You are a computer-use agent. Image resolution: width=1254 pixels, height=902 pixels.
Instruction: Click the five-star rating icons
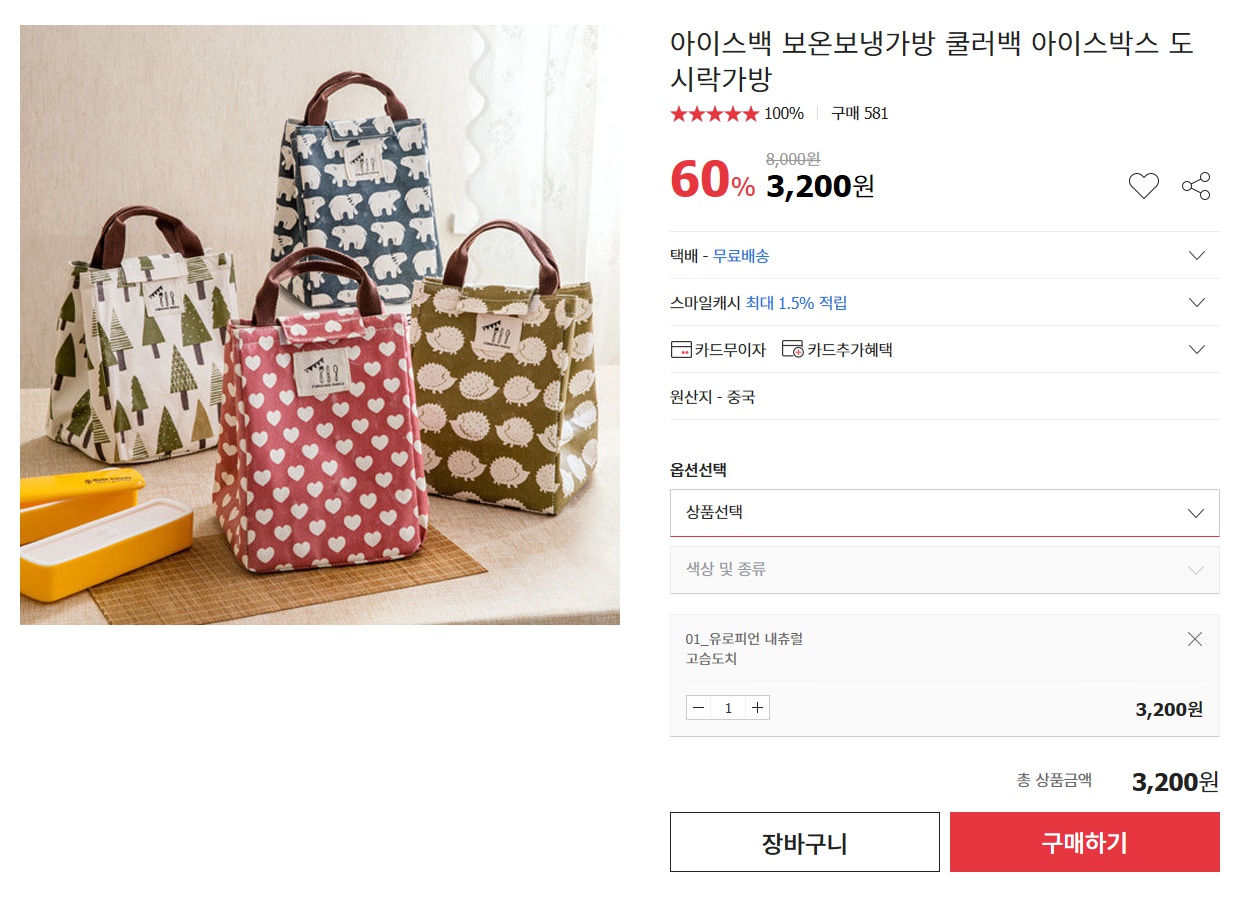715,114
